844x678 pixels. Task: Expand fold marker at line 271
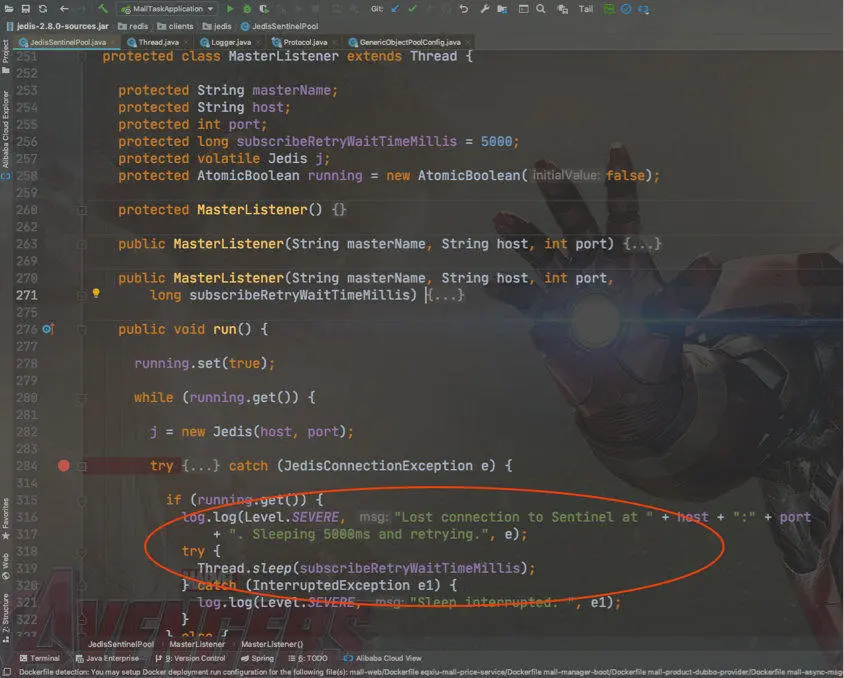82,295
